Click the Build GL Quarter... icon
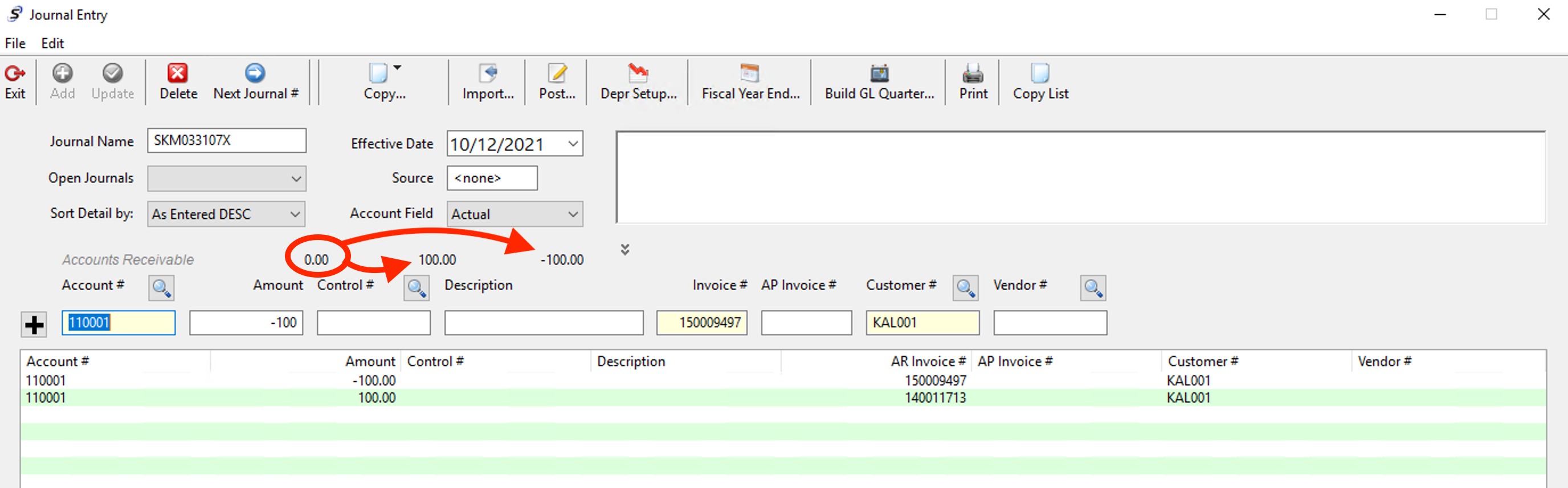The height and width of the screenshot is (488, 1568). pos(879,73)
